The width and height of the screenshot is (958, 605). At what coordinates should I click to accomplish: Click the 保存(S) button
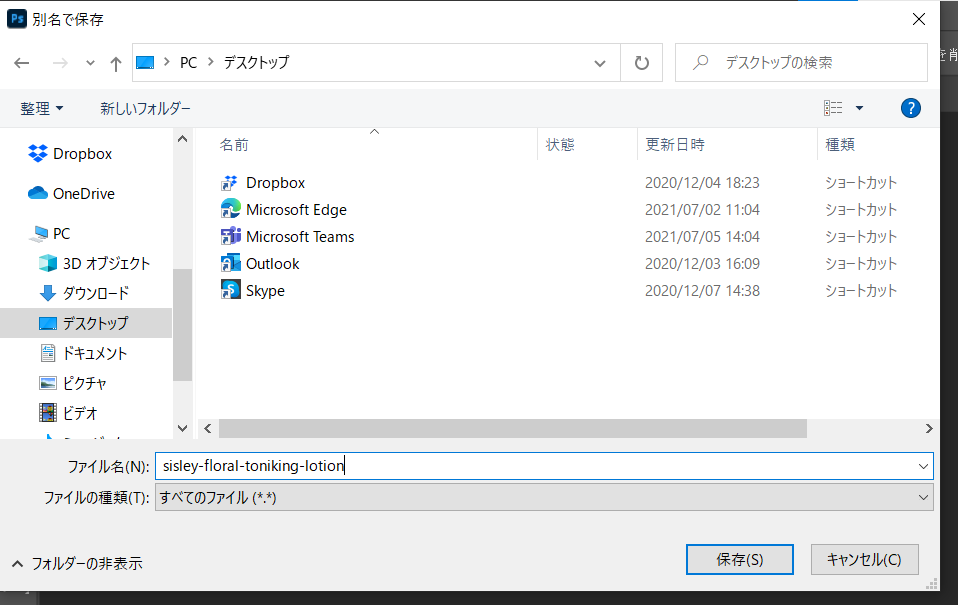pyautogui.click(x=739, y=560)
